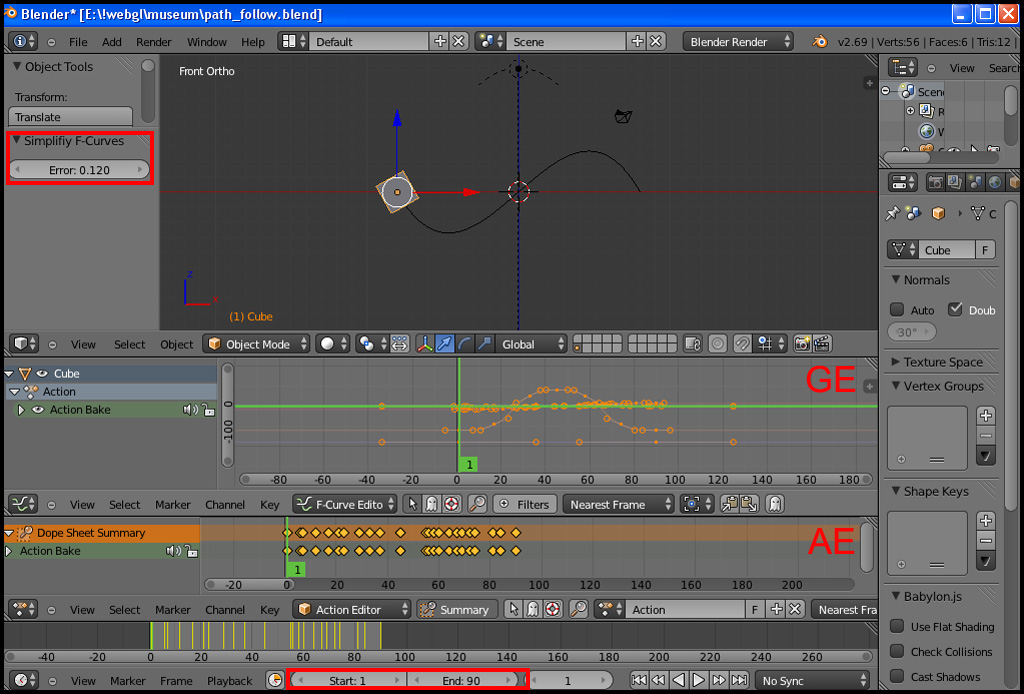Add a new scene with plus icon

pyautogui.click(x=637, y=41)
